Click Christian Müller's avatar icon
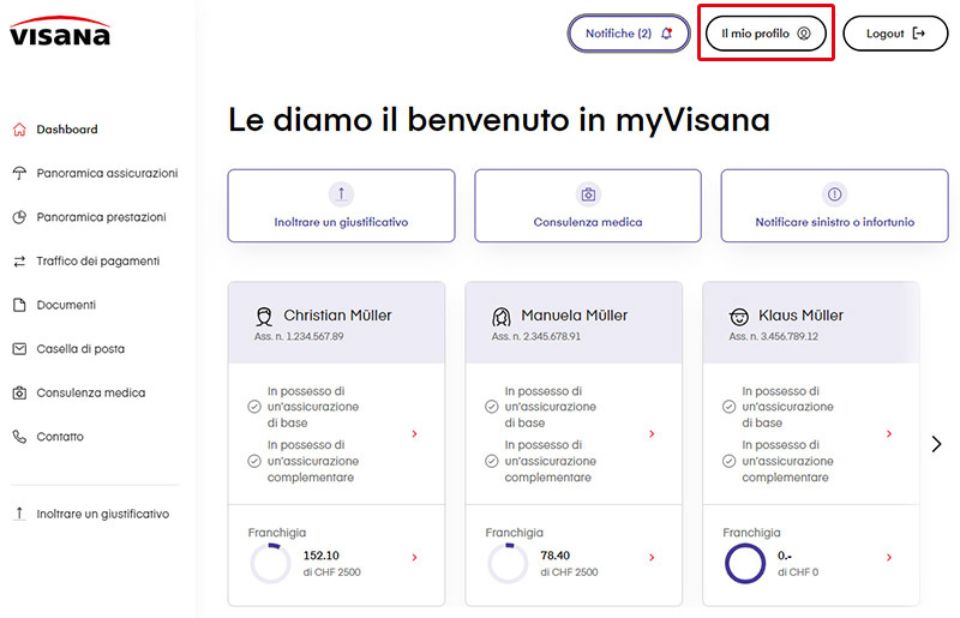The width and height of the screenshot is (960, 618). pos(264,316)
